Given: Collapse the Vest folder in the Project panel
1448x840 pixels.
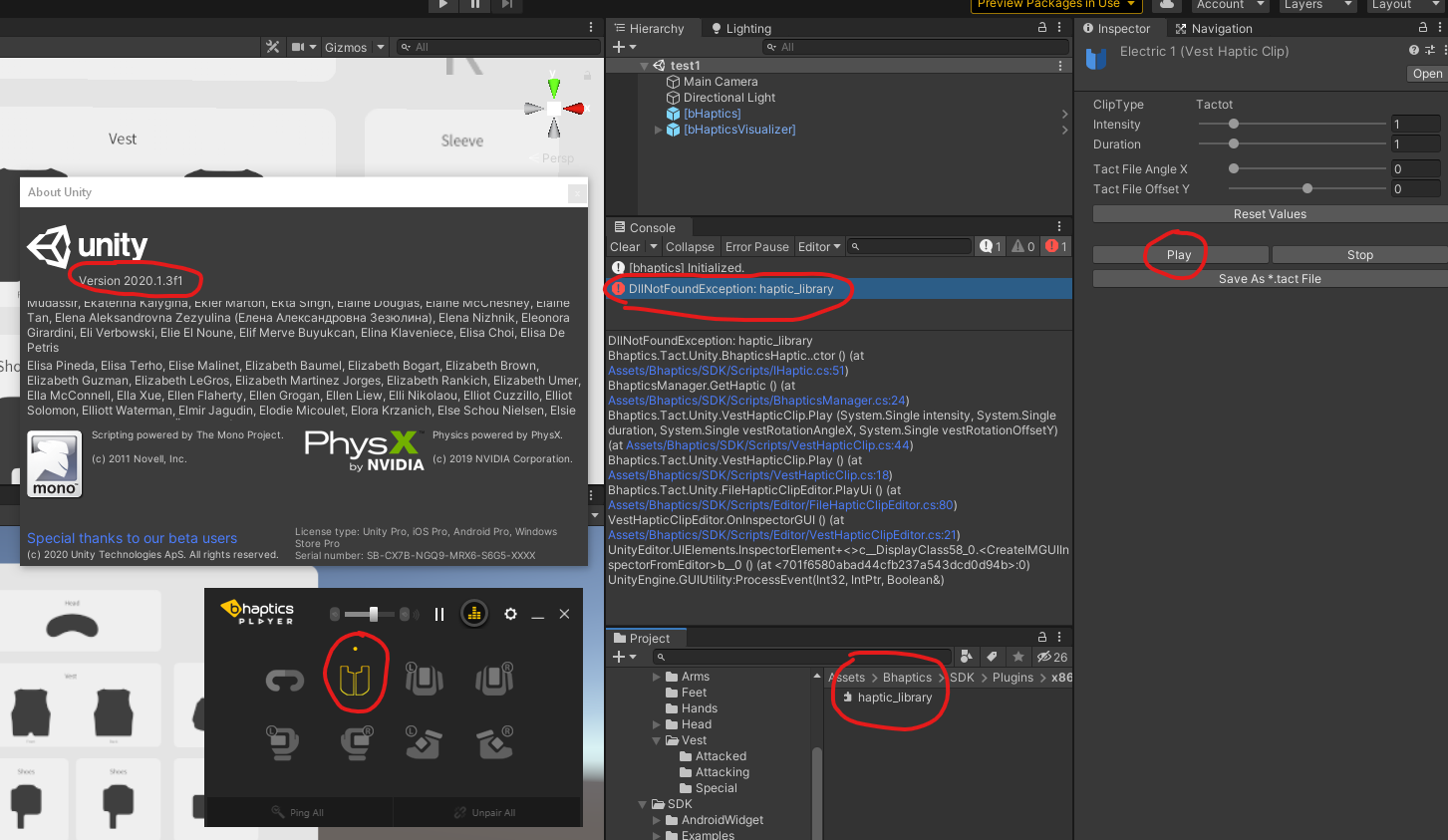Looking at the screenshot, I should pyautogui.click(x=656, y=739).
